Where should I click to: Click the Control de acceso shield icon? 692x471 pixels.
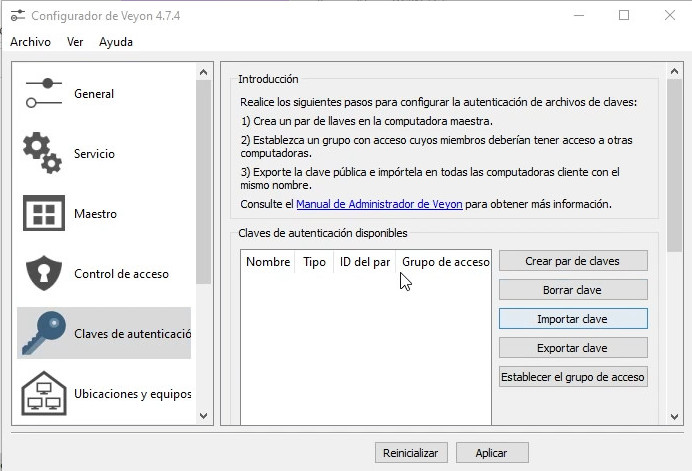[44, 273]
